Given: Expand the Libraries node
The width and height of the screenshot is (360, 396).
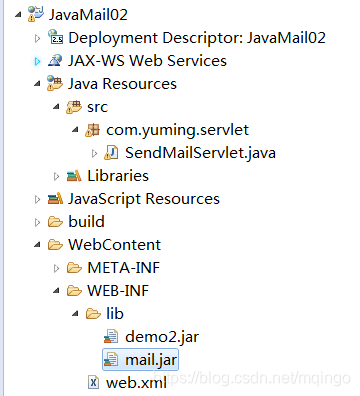Looking at the screenshot, I should [x=56, y=176].
